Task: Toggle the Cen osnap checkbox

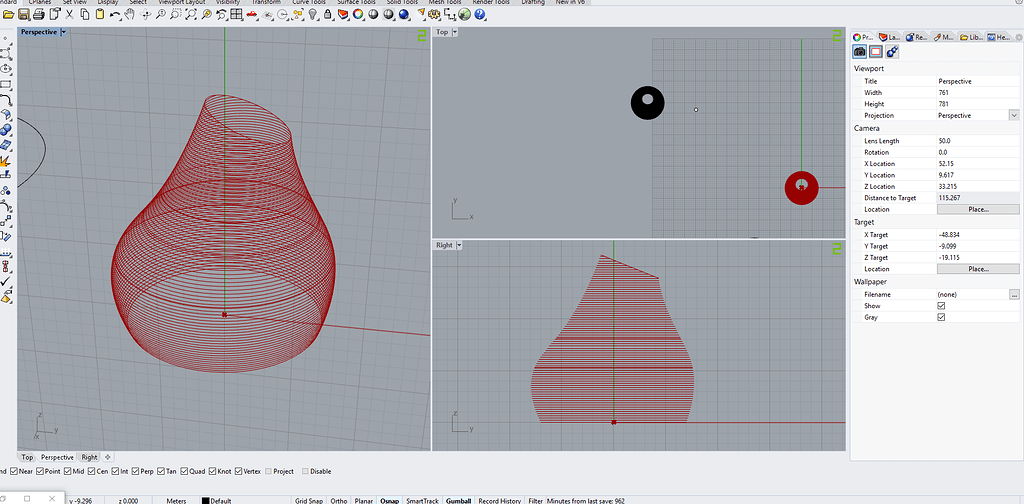Action: point(91,471)
